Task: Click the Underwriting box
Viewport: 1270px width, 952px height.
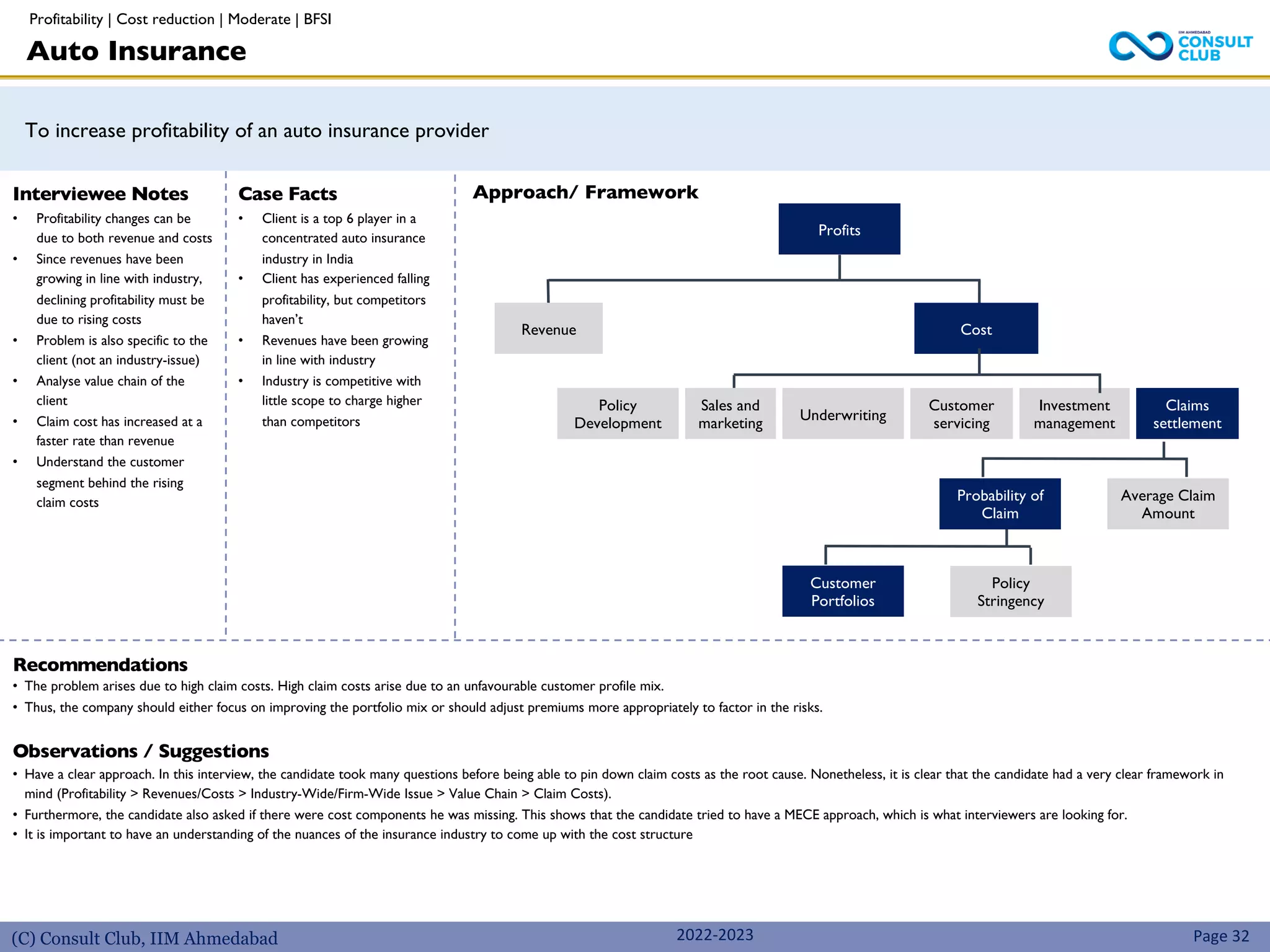Action: pos(843,414)
